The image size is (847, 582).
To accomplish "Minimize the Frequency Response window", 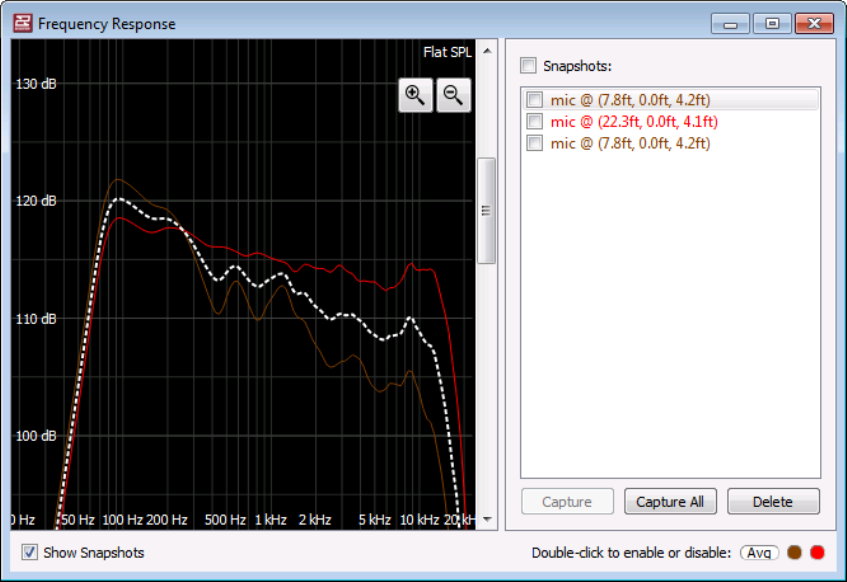I will (x=730, y=24).
